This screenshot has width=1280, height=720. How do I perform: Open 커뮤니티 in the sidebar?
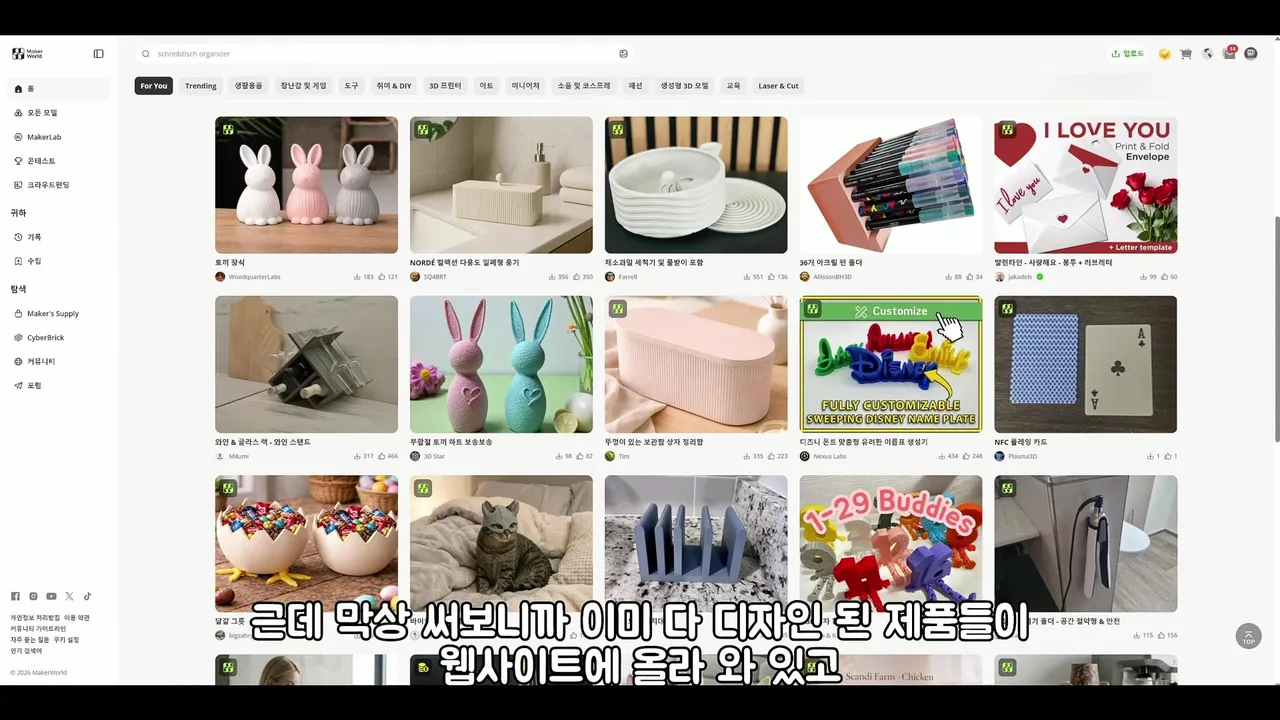60,361
